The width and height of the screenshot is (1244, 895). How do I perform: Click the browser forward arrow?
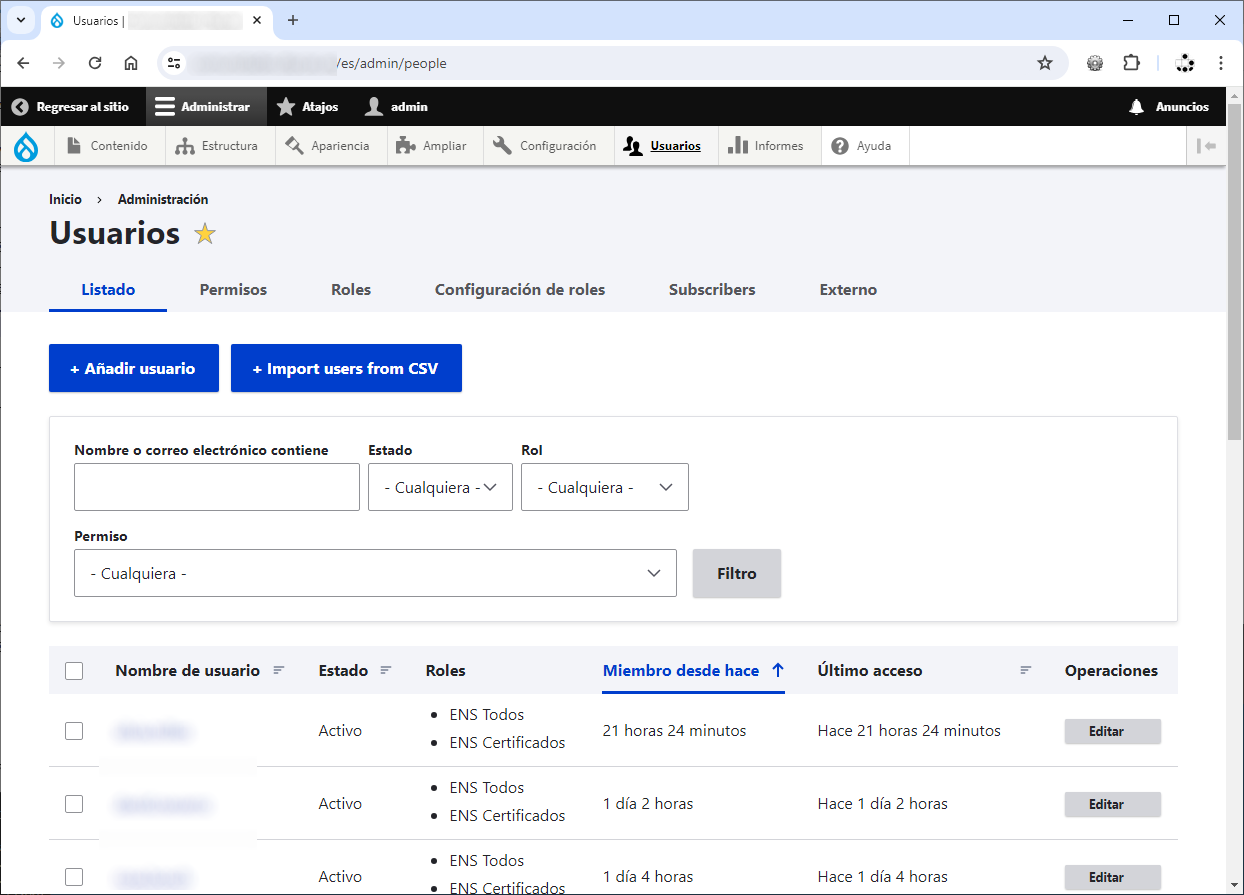(59, 63)
